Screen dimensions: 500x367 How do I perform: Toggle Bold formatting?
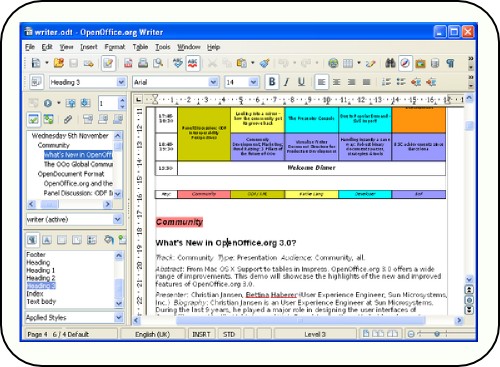(272, 82)
